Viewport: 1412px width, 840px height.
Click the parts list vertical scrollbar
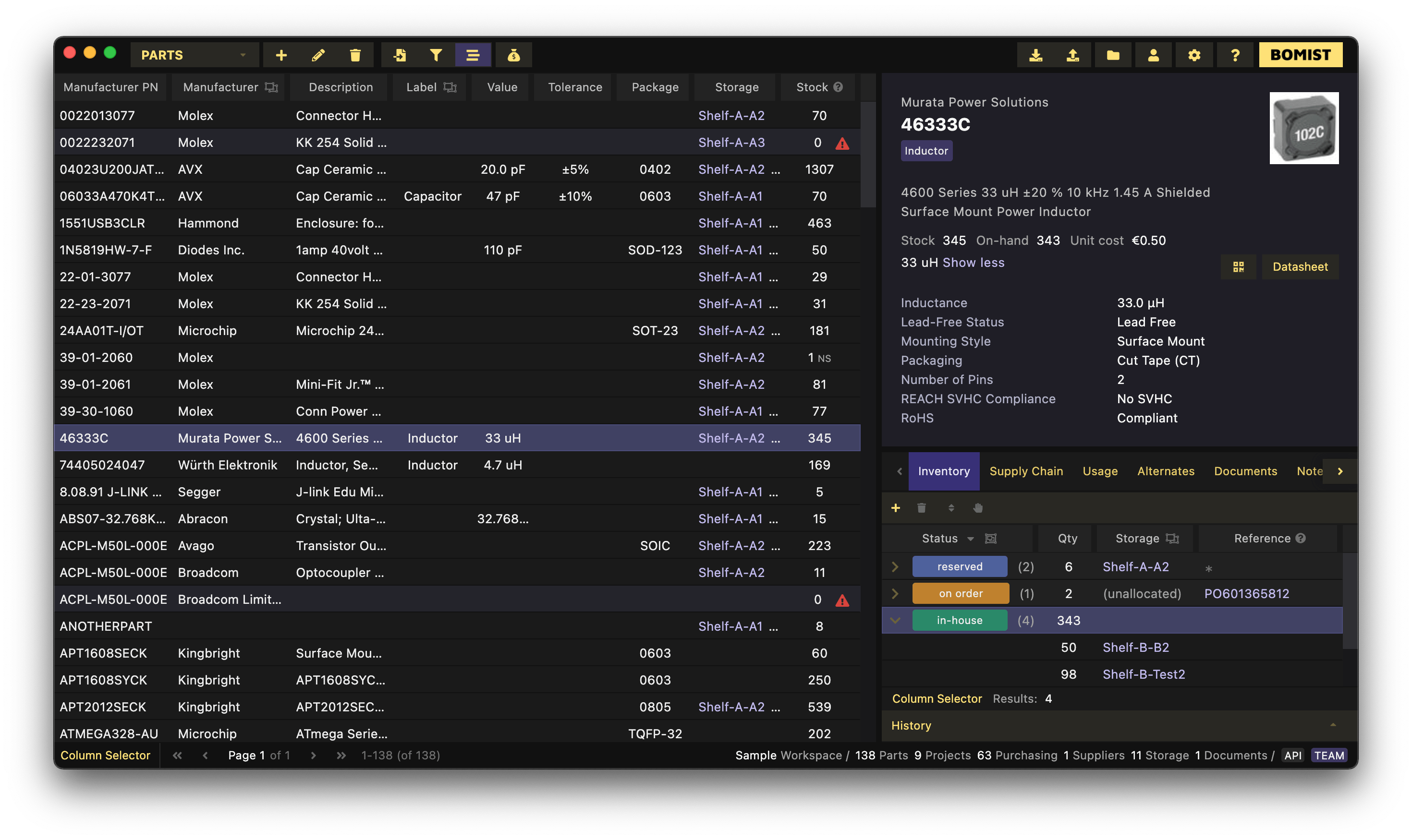[x=868, y=155]
